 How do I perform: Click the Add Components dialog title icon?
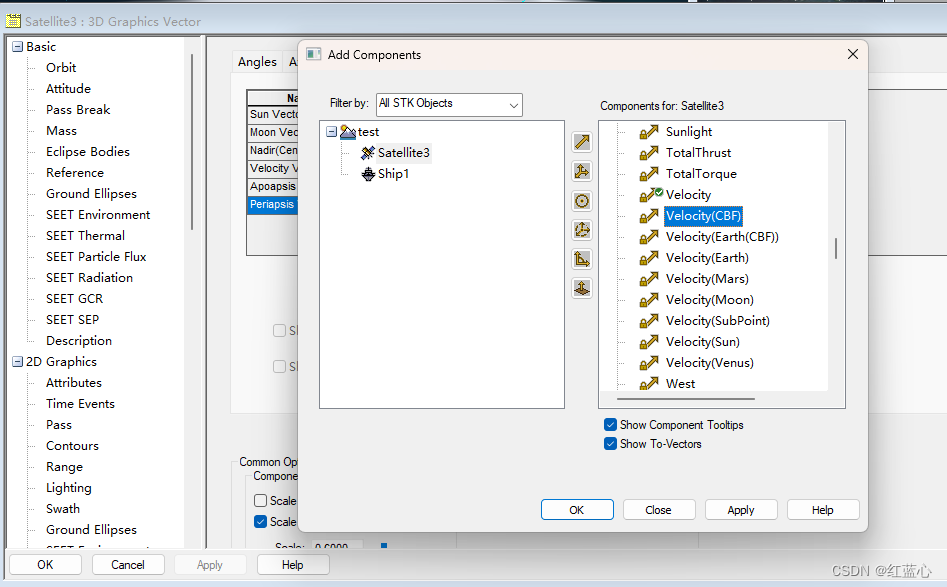coord(313,54)
